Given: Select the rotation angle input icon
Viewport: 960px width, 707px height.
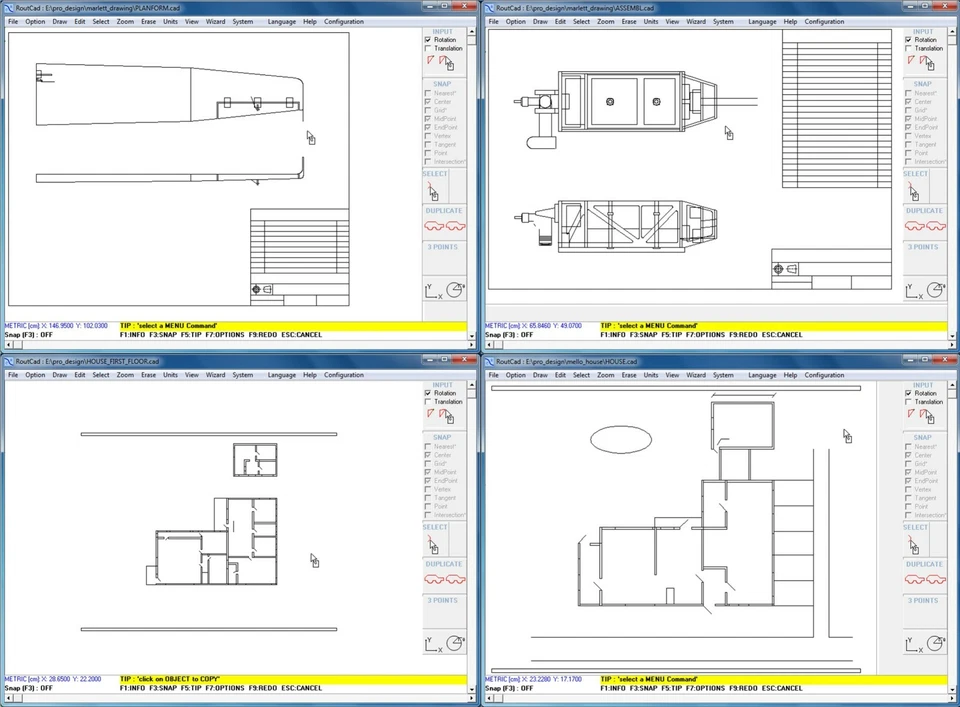Looking at the screenshot, I should click(x=431, y=60).
